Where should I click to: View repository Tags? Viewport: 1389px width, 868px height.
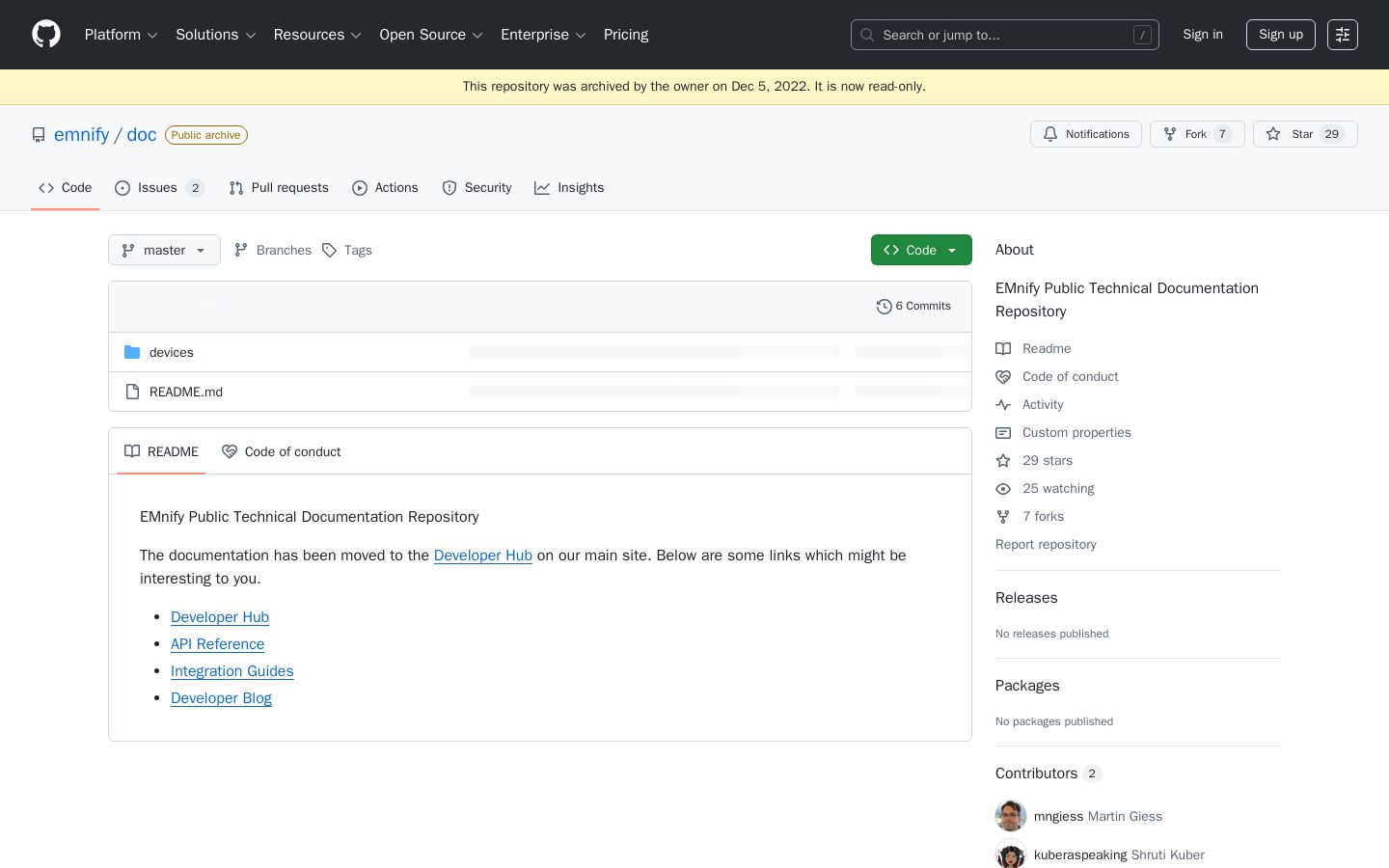click(x=347, y=250)
